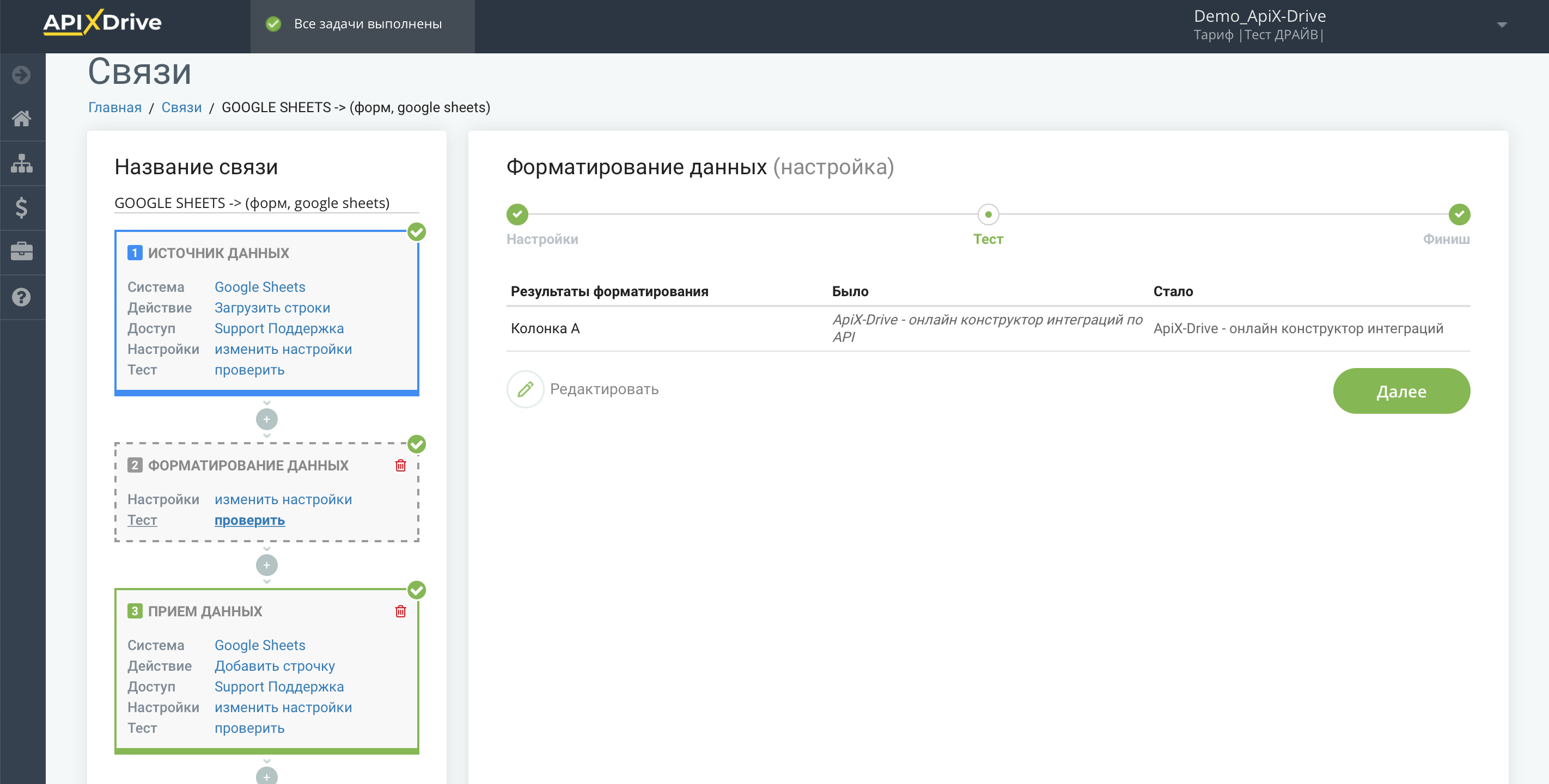
Task: Open the briefcase icon in the sidebar
Action: click(22, 252)
